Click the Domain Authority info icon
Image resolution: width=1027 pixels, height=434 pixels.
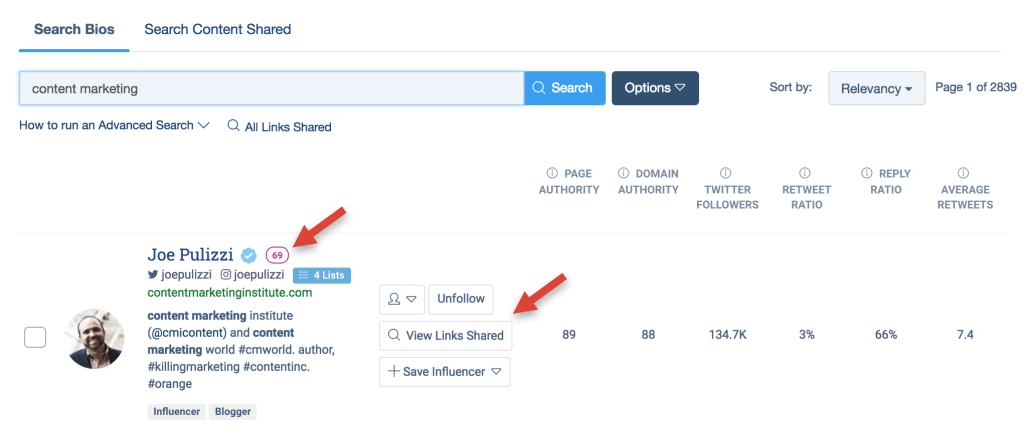pyautogui.click(x=623, y=173)
